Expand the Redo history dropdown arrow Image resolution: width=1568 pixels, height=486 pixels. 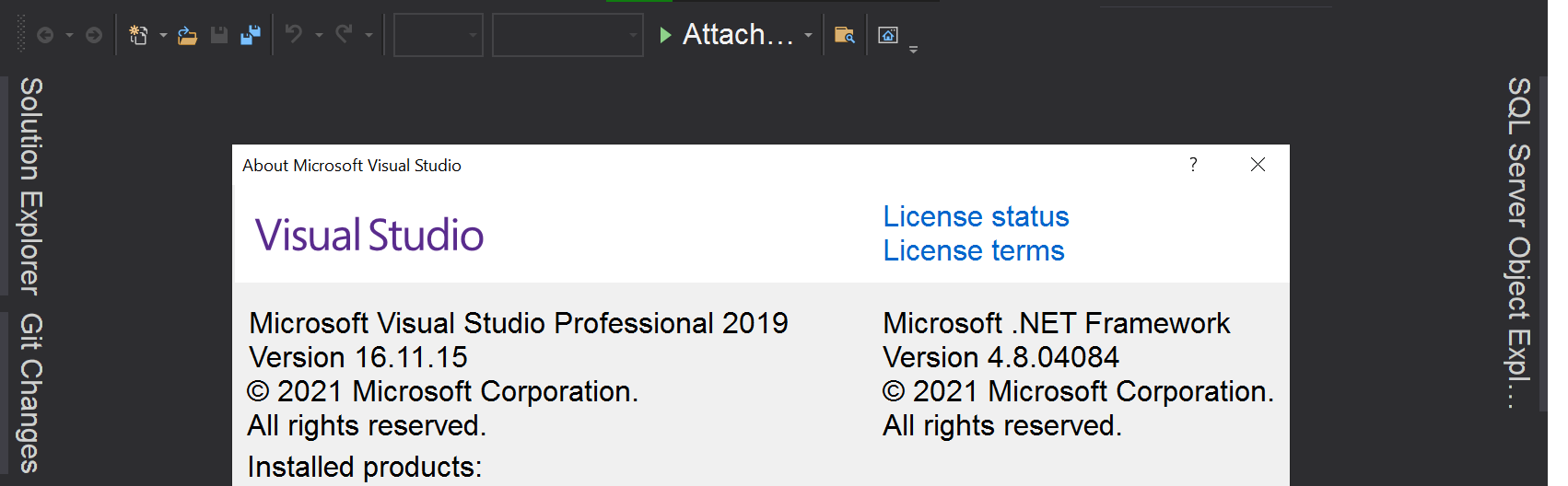tap(369, 35)
